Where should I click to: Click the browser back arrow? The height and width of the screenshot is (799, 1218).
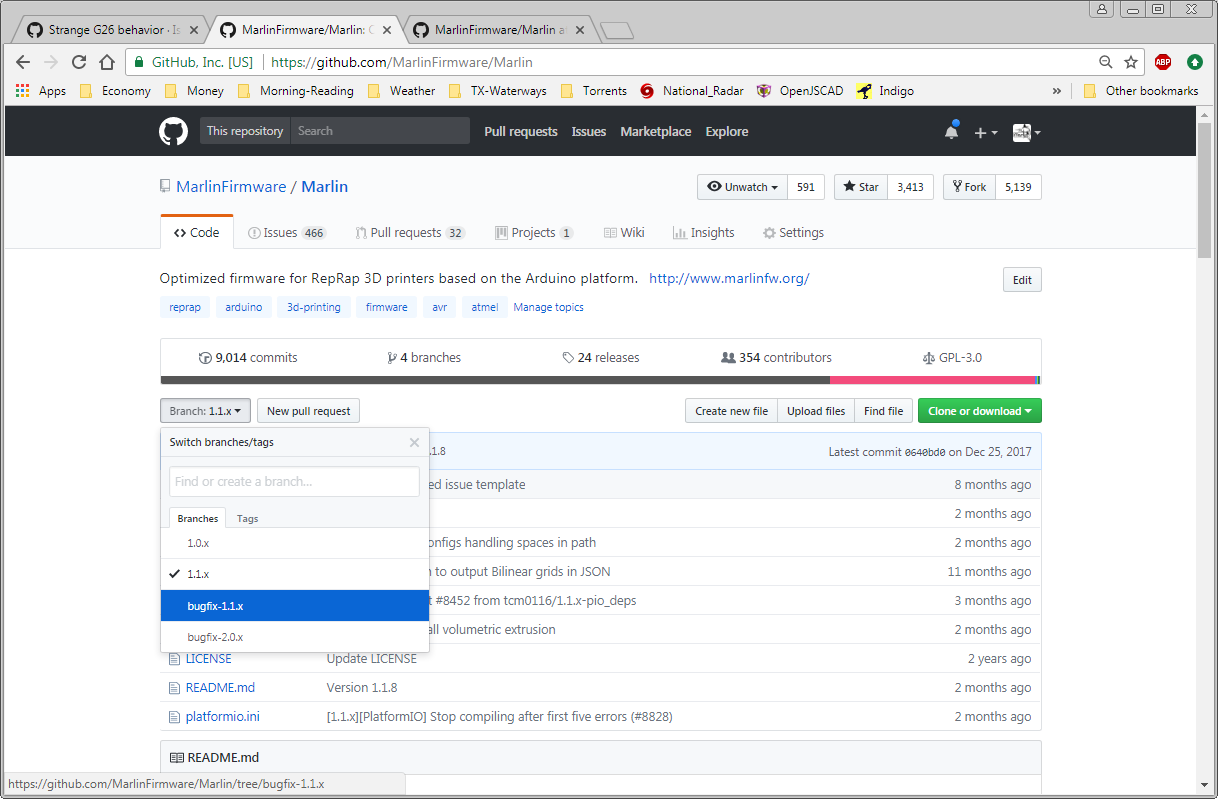point(24,62)
